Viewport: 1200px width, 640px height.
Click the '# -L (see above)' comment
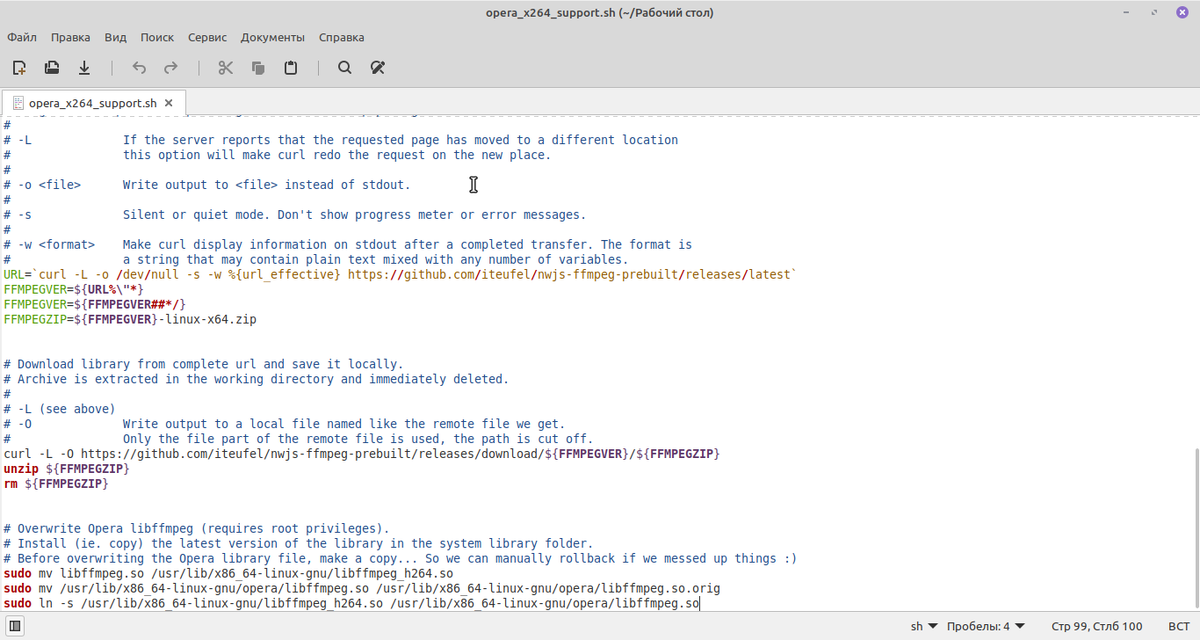(60, 409)
